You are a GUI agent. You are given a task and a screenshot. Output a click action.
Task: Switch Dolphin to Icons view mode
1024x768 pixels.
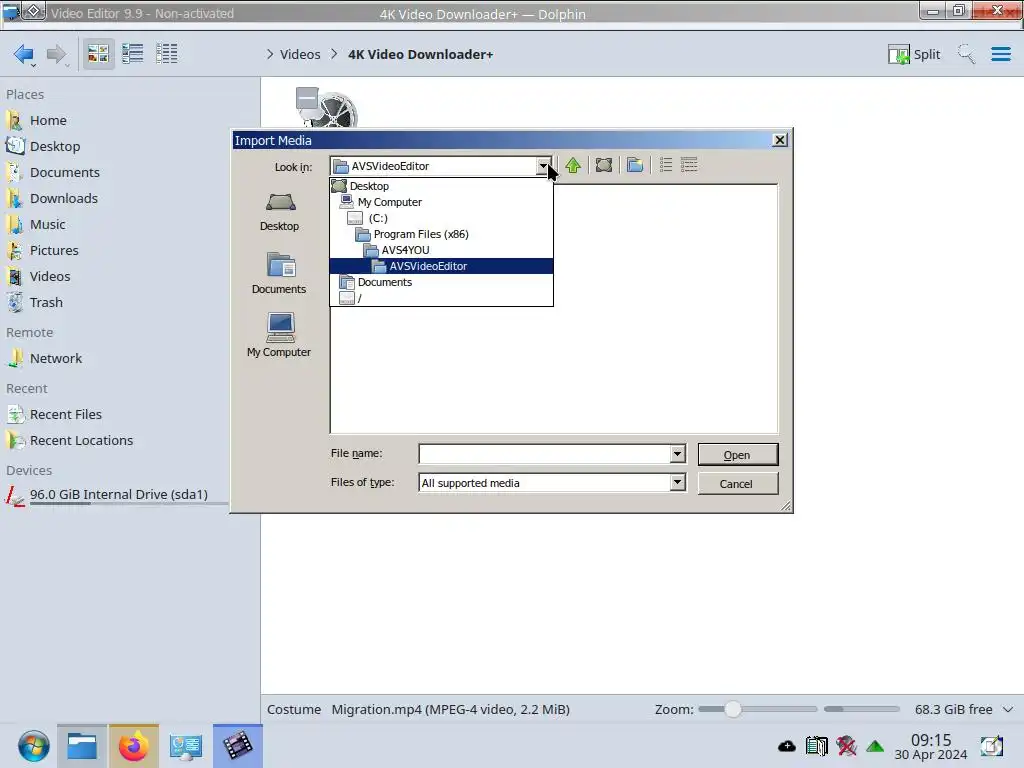(x=98, y=54)
